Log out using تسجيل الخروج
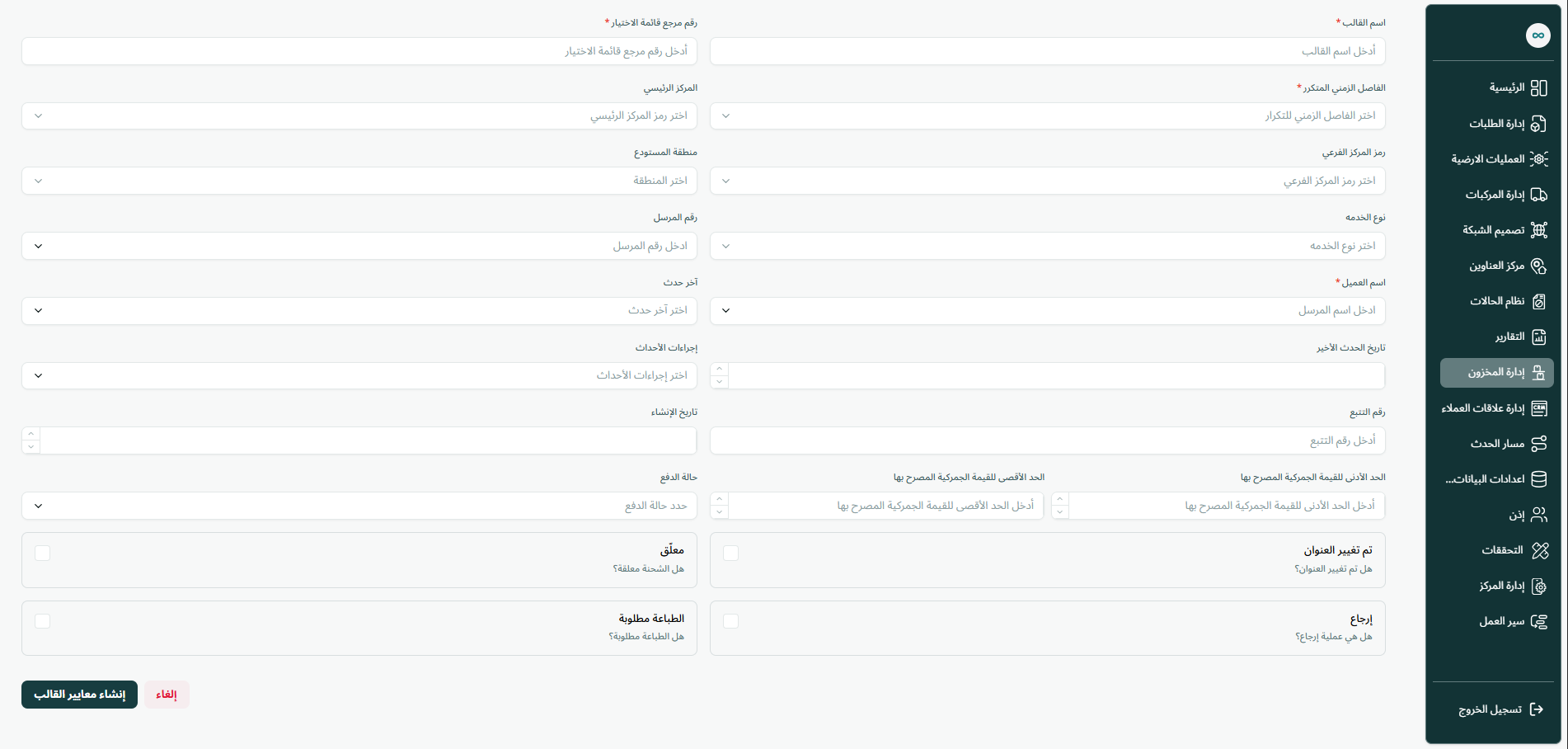Screen dimensions: 1568x749 coord(1500,709)
